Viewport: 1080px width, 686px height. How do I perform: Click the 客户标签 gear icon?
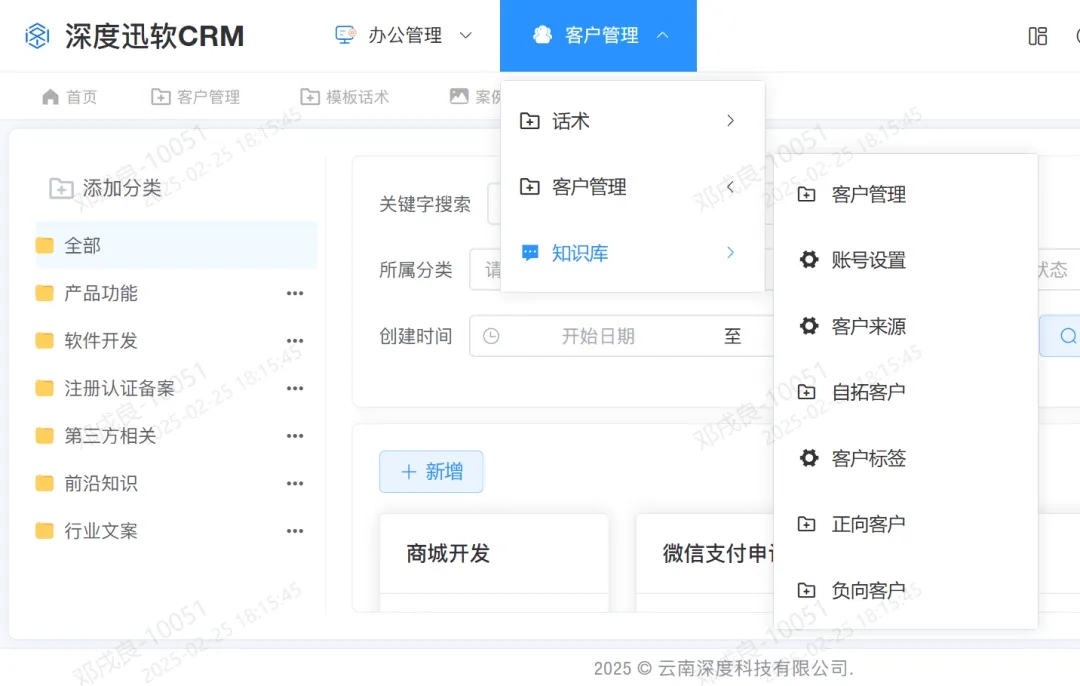(809, 458)
